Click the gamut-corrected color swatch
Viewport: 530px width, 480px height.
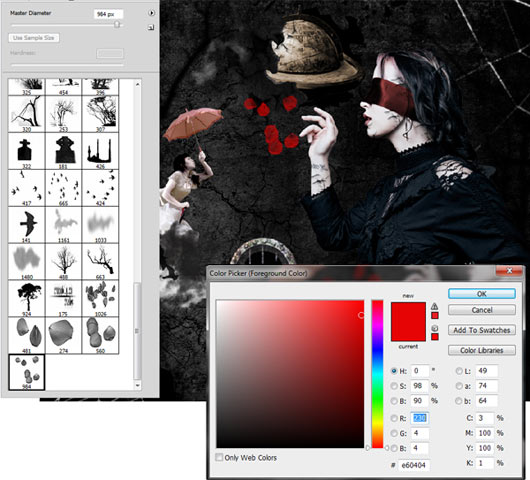[435, 315]
